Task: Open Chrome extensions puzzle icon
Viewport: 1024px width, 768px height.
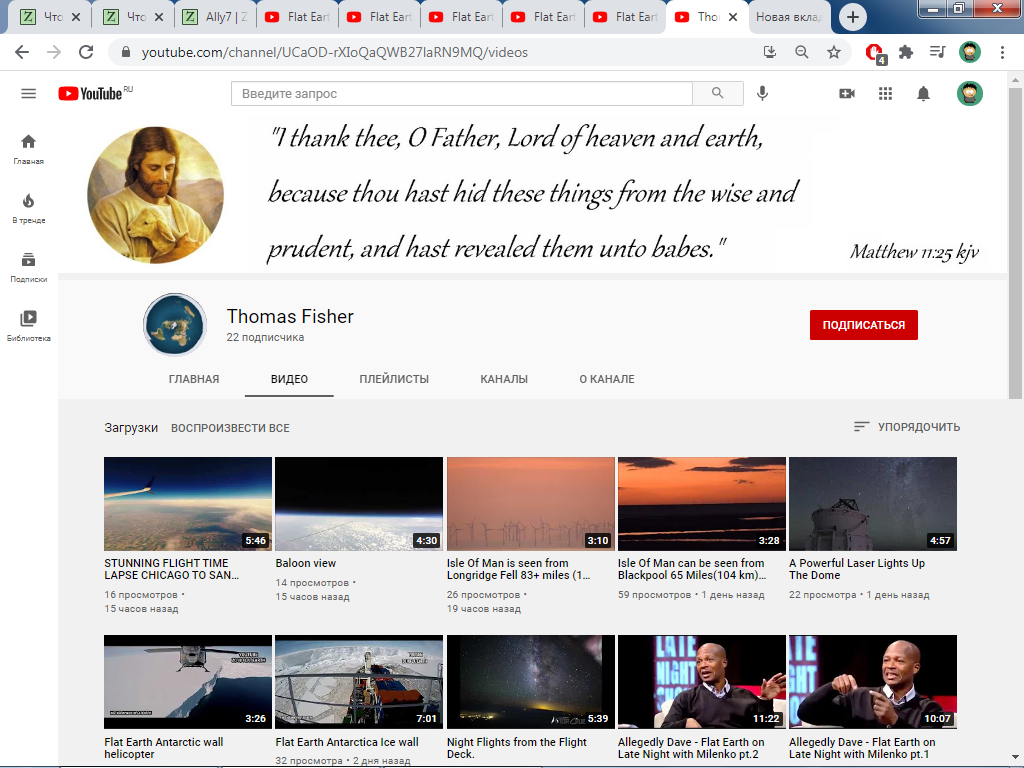Action: point(906,52)
